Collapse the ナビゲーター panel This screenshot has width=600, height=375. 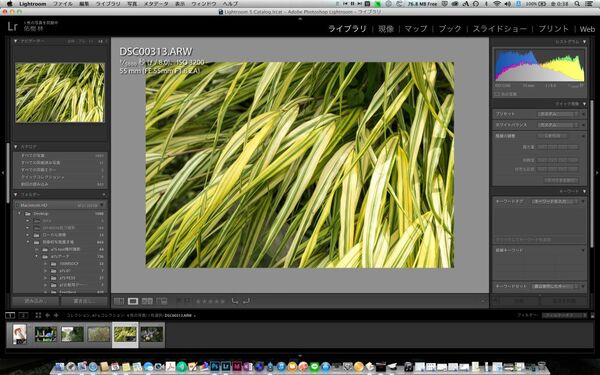(16, 41)
